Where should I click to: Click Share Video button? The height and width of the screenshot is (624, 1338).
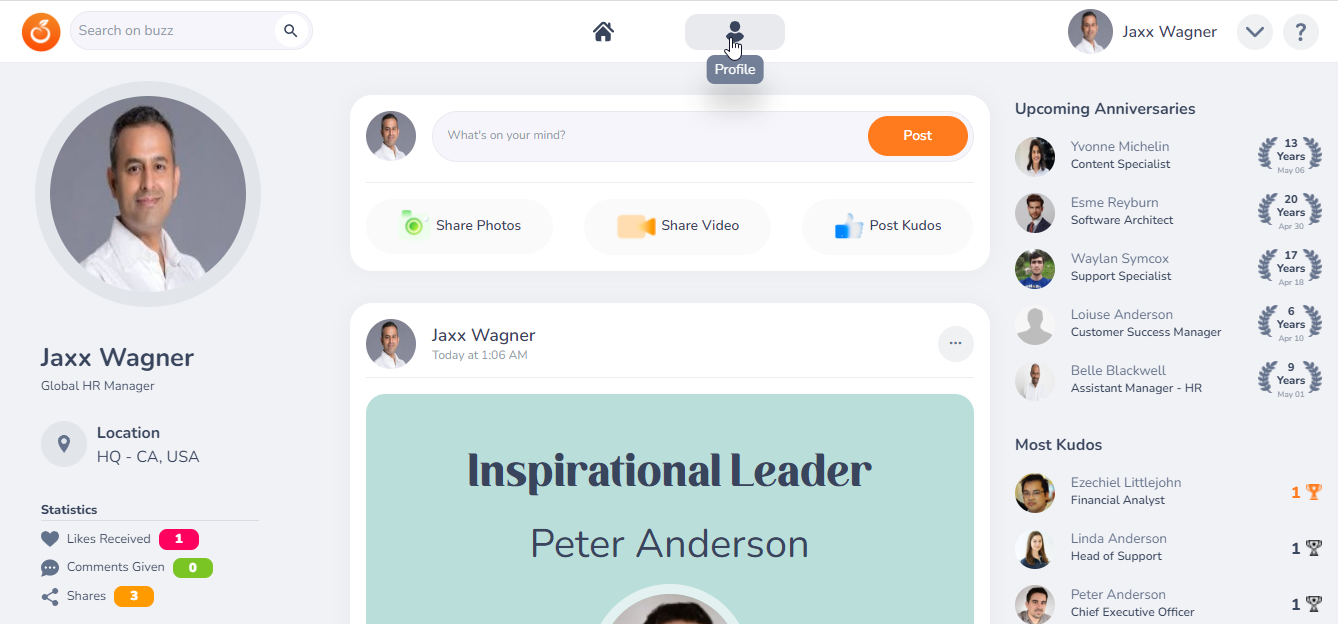[x=677, y=226]
